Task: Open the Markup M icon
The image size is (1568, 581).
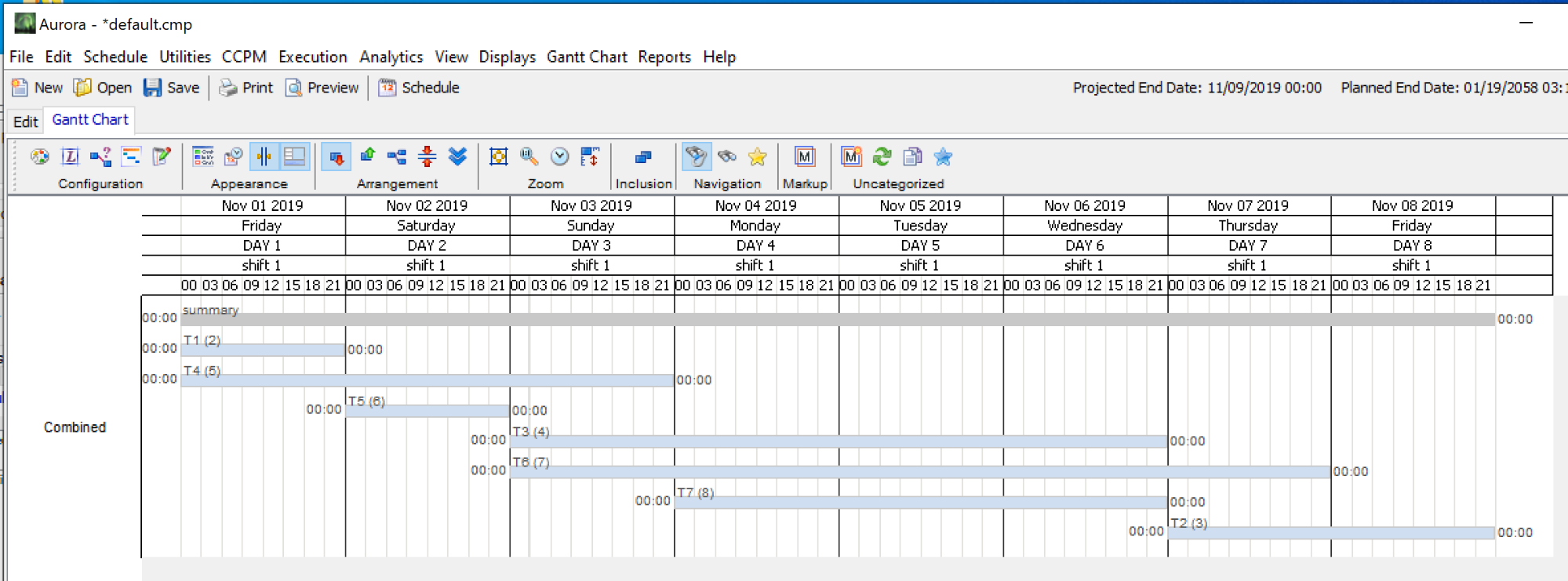Action: tap(804, 157)
